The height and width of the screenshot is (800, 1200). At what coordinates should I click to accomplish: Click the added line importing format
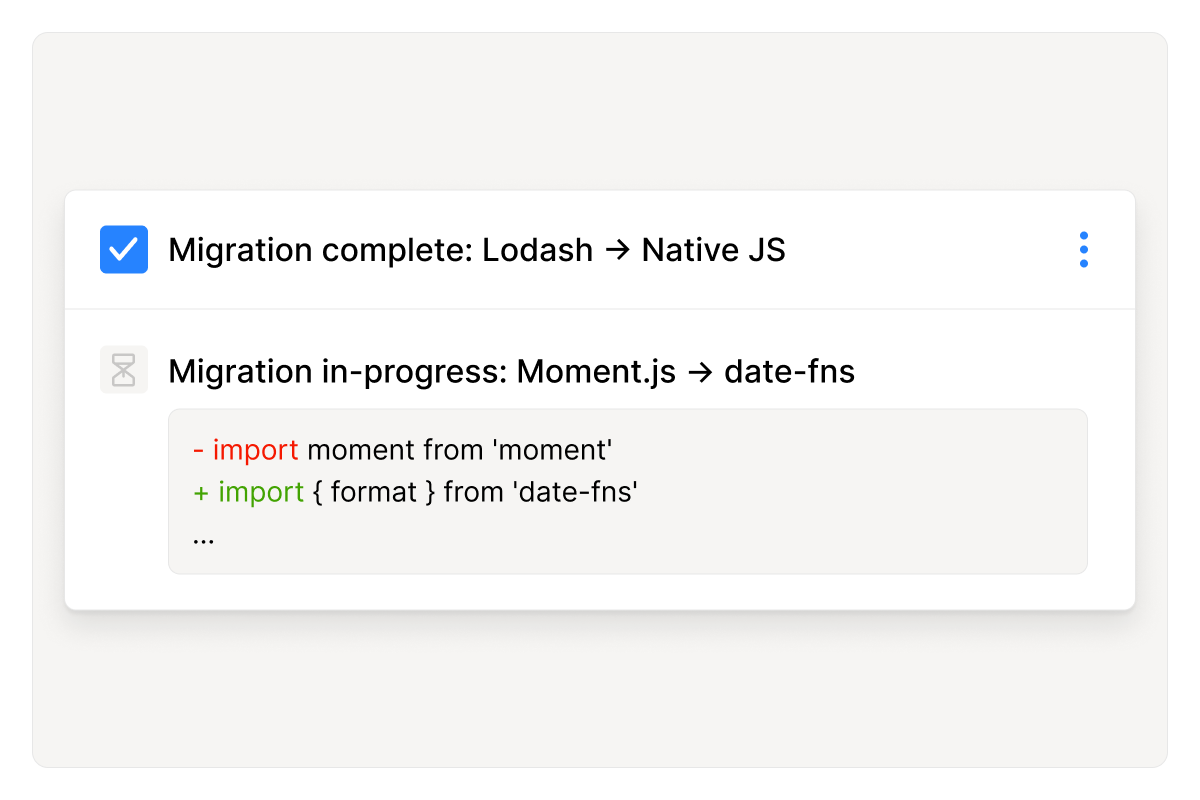point(415,492)
